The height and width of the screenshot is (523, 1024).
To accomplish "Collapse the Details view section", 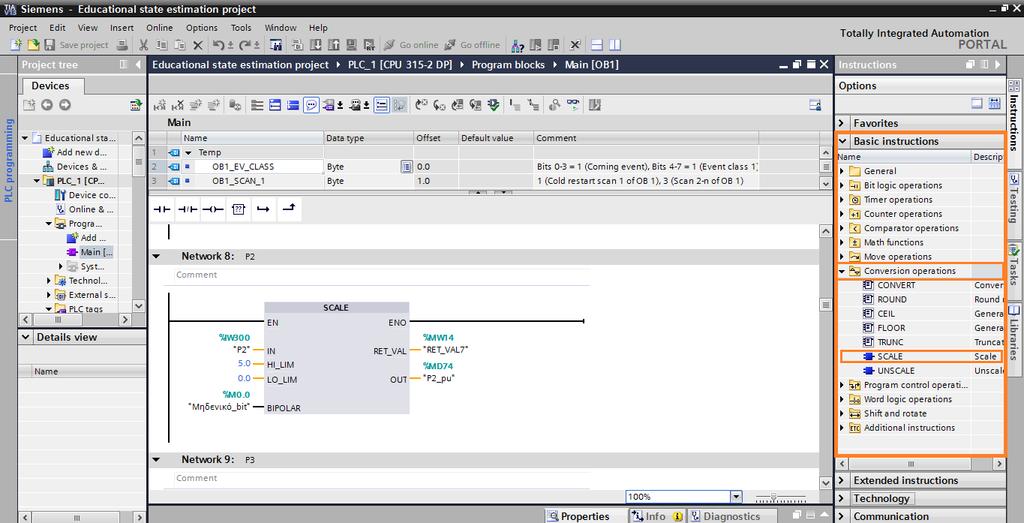I will coord(26,337).
